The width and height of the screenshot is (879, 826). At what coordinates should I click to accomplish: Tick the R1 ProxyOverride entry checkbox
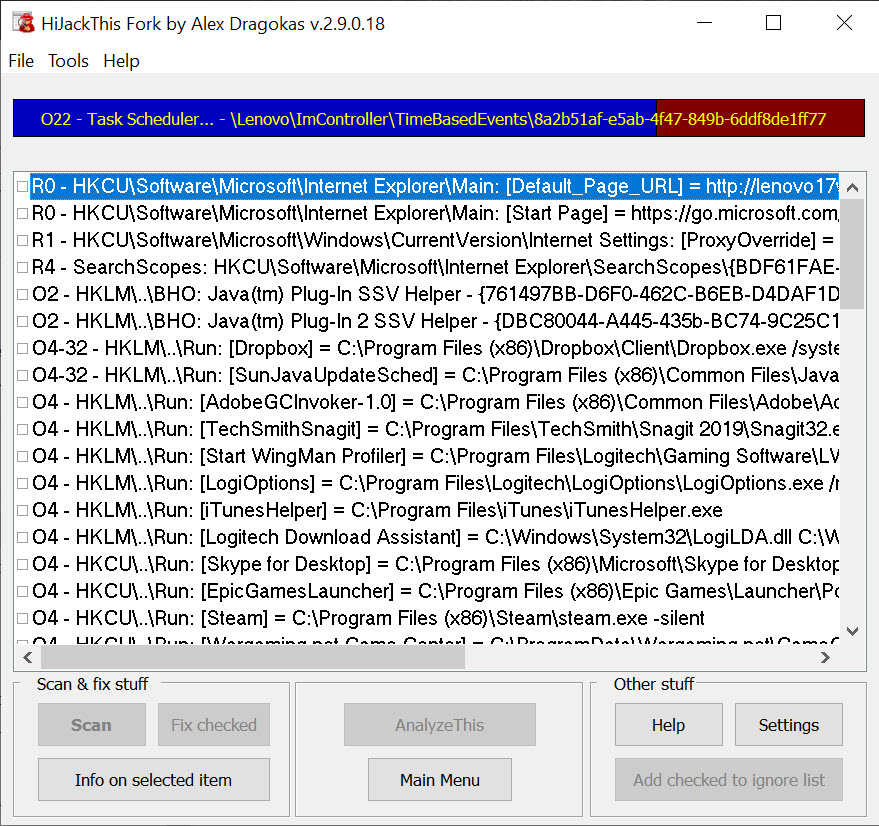pos(22,240)
